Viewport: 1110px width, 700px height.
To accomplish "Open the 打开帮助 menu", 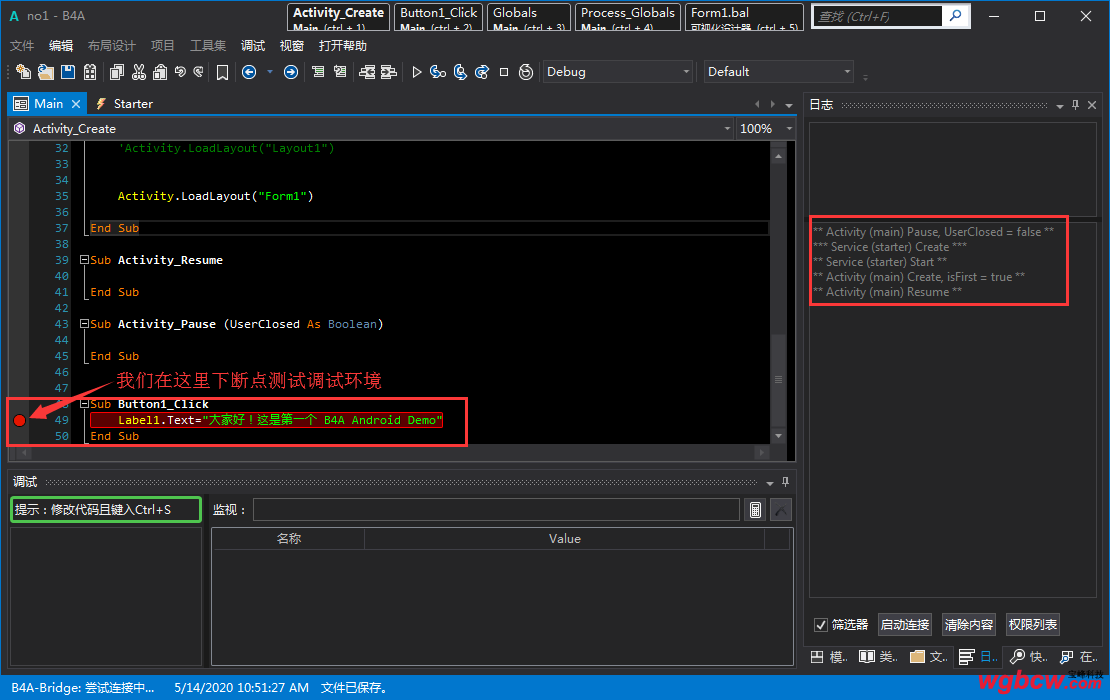I will coord(343,46).
